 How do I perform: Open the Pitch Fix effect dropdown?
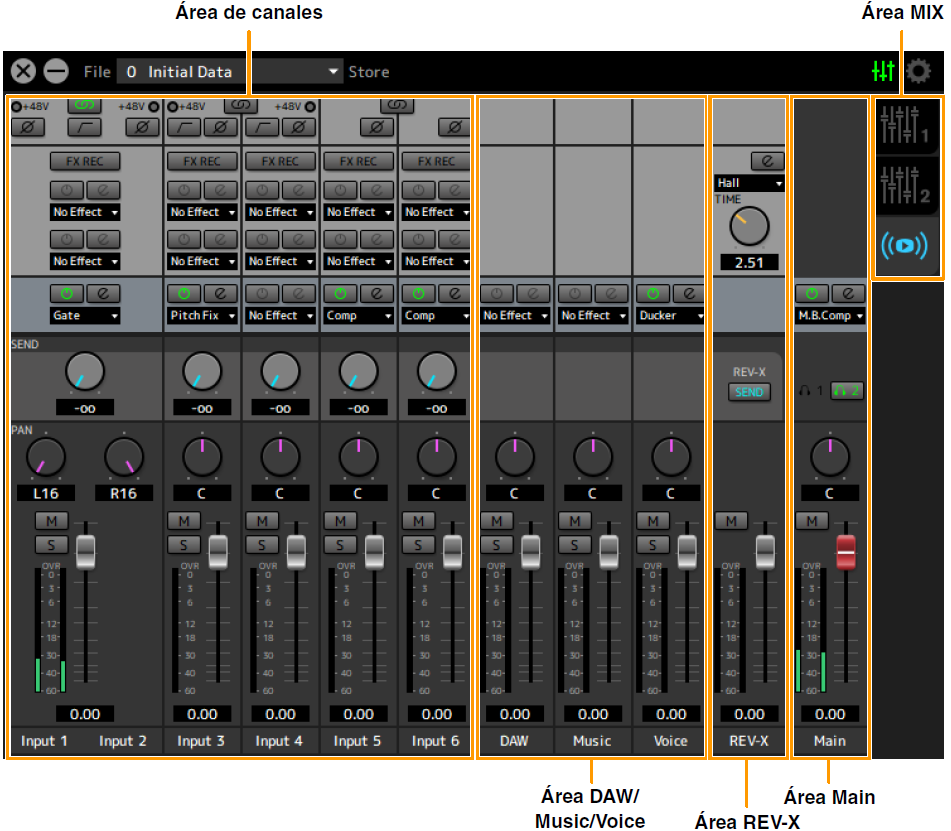click(x=202, y=316)
